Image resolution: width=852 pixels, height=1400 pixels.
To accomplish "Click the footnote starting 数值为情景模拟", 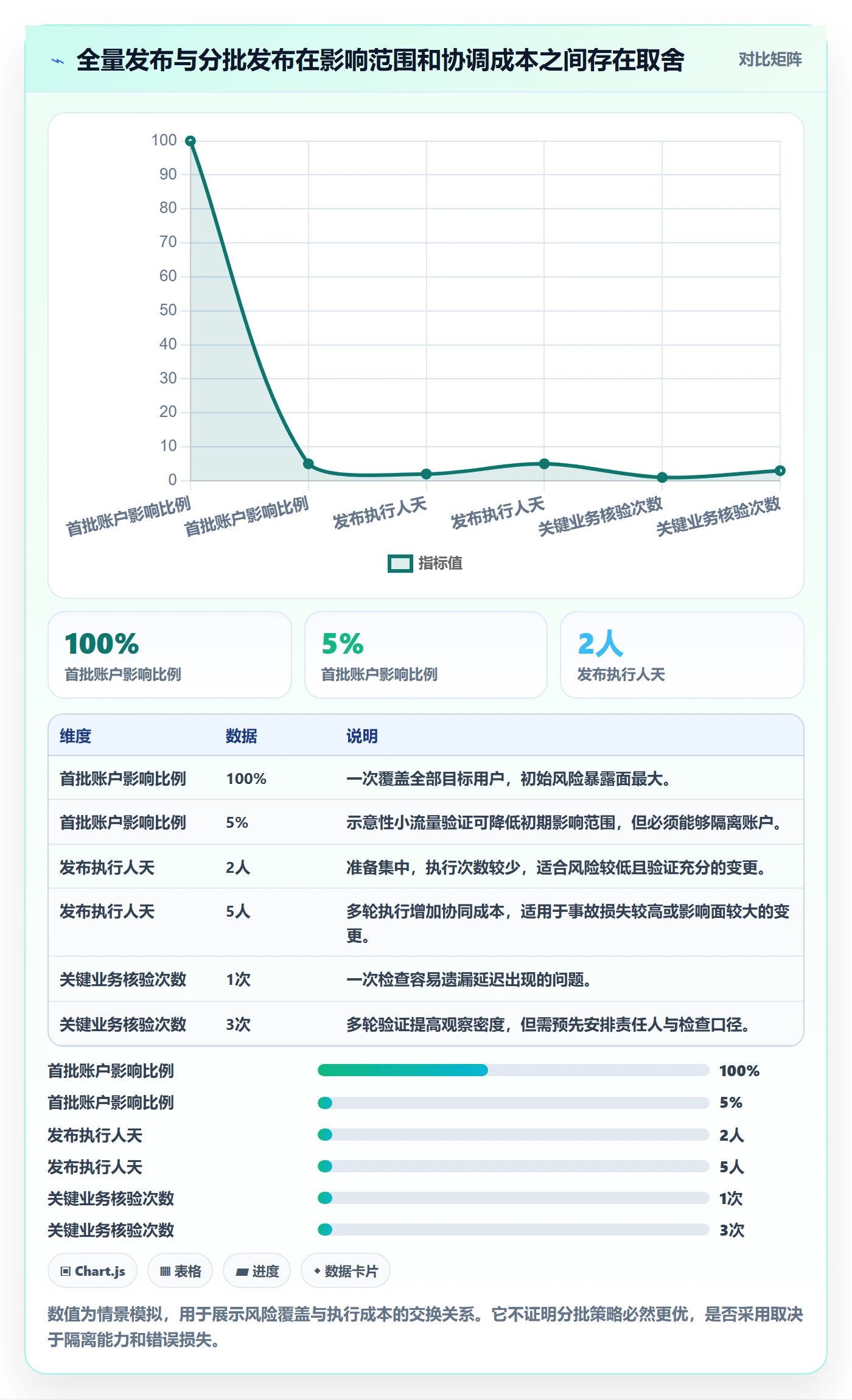I will (425, 1327).
